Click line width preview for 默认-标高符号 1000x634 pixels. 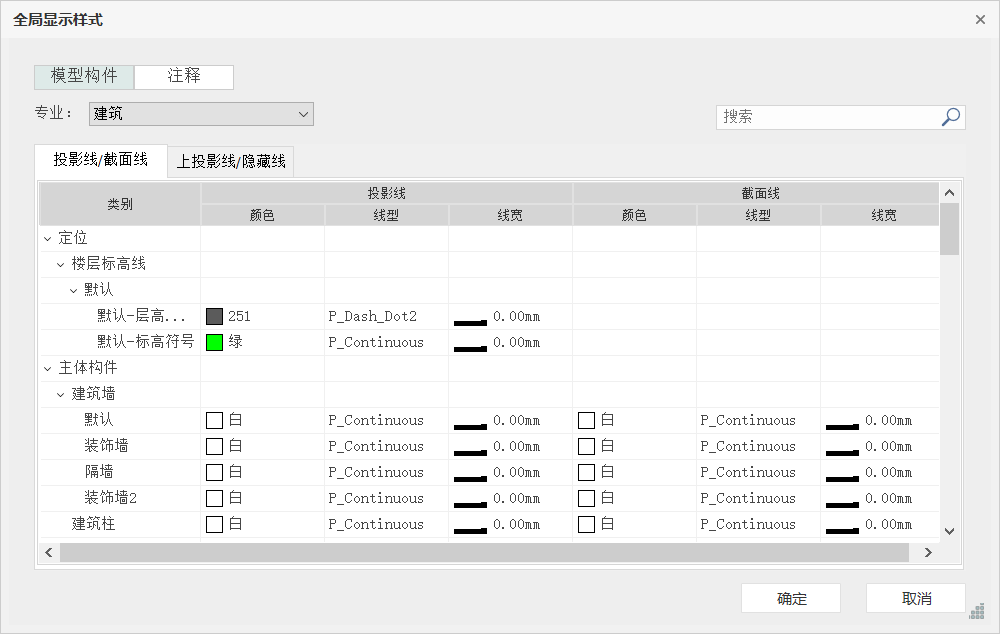[470, 343]
